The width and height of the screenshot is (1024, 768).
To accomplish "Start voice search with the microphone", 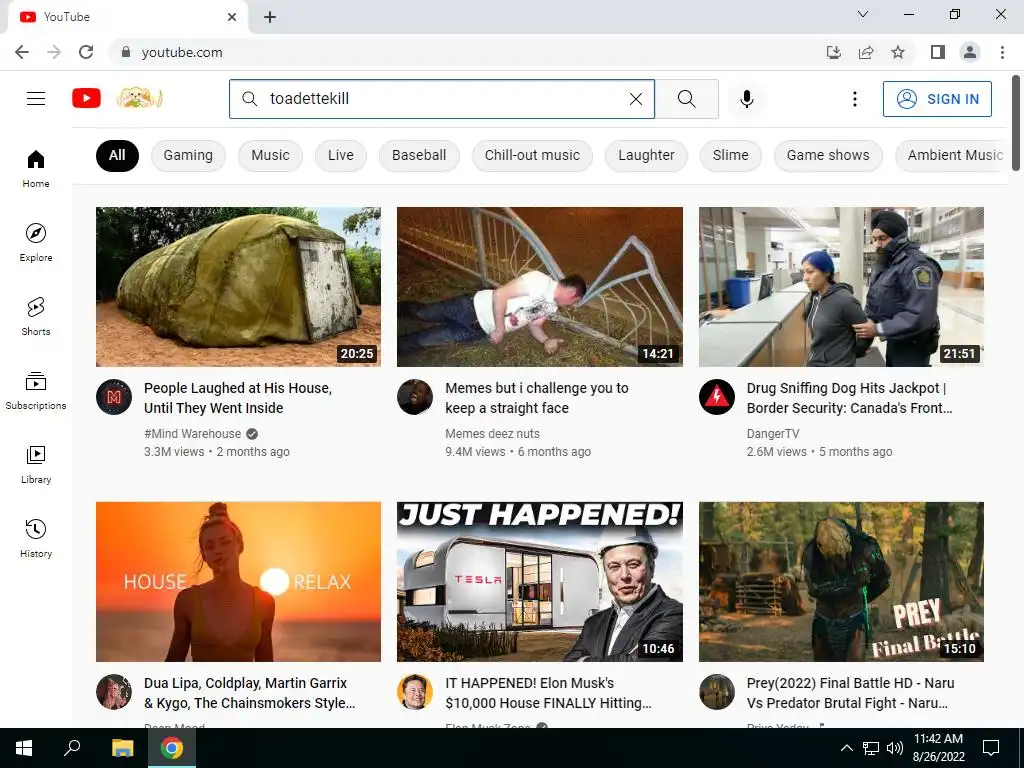I will 746,99.
